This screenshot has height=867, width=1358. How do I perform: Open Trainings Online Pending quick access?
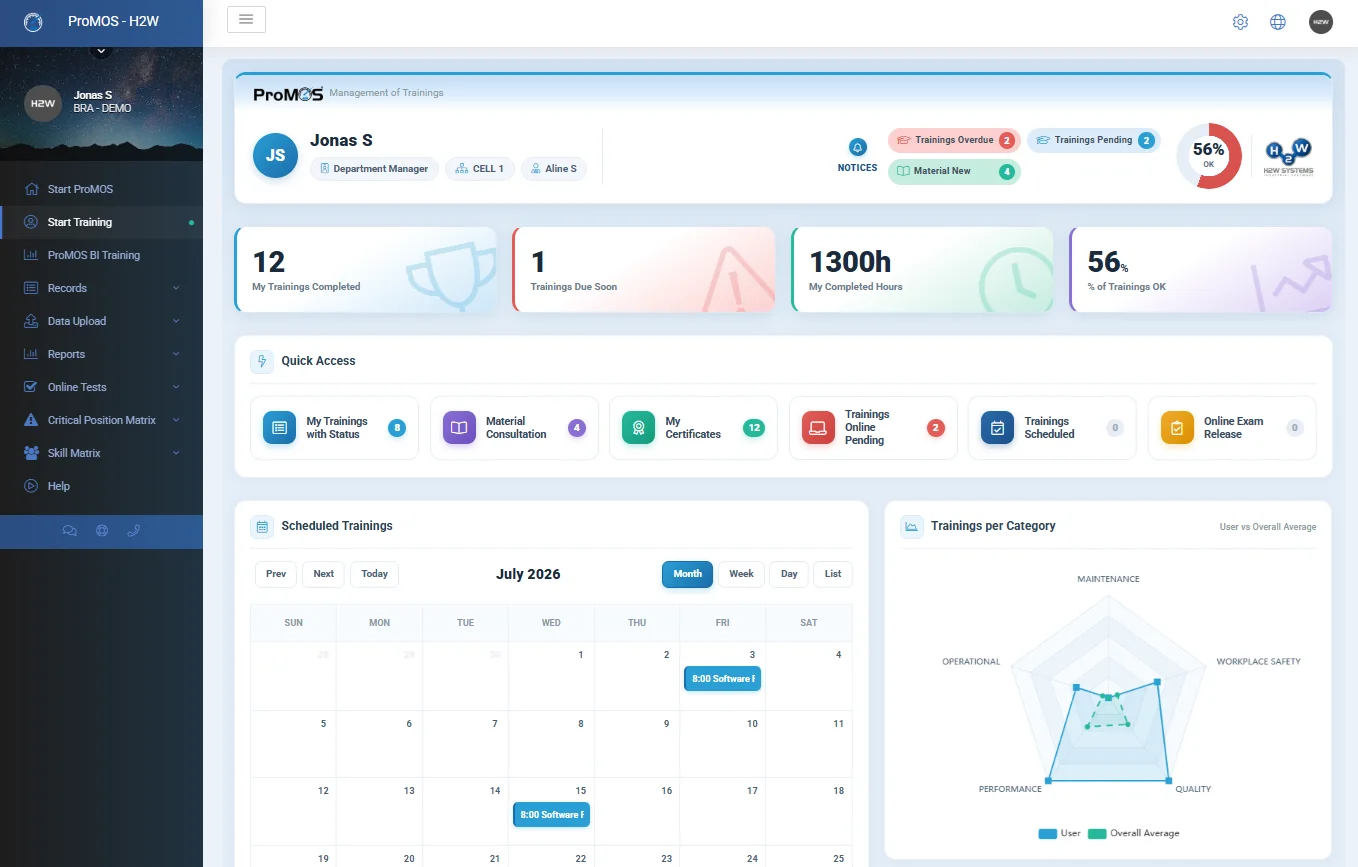coord(873,428)
